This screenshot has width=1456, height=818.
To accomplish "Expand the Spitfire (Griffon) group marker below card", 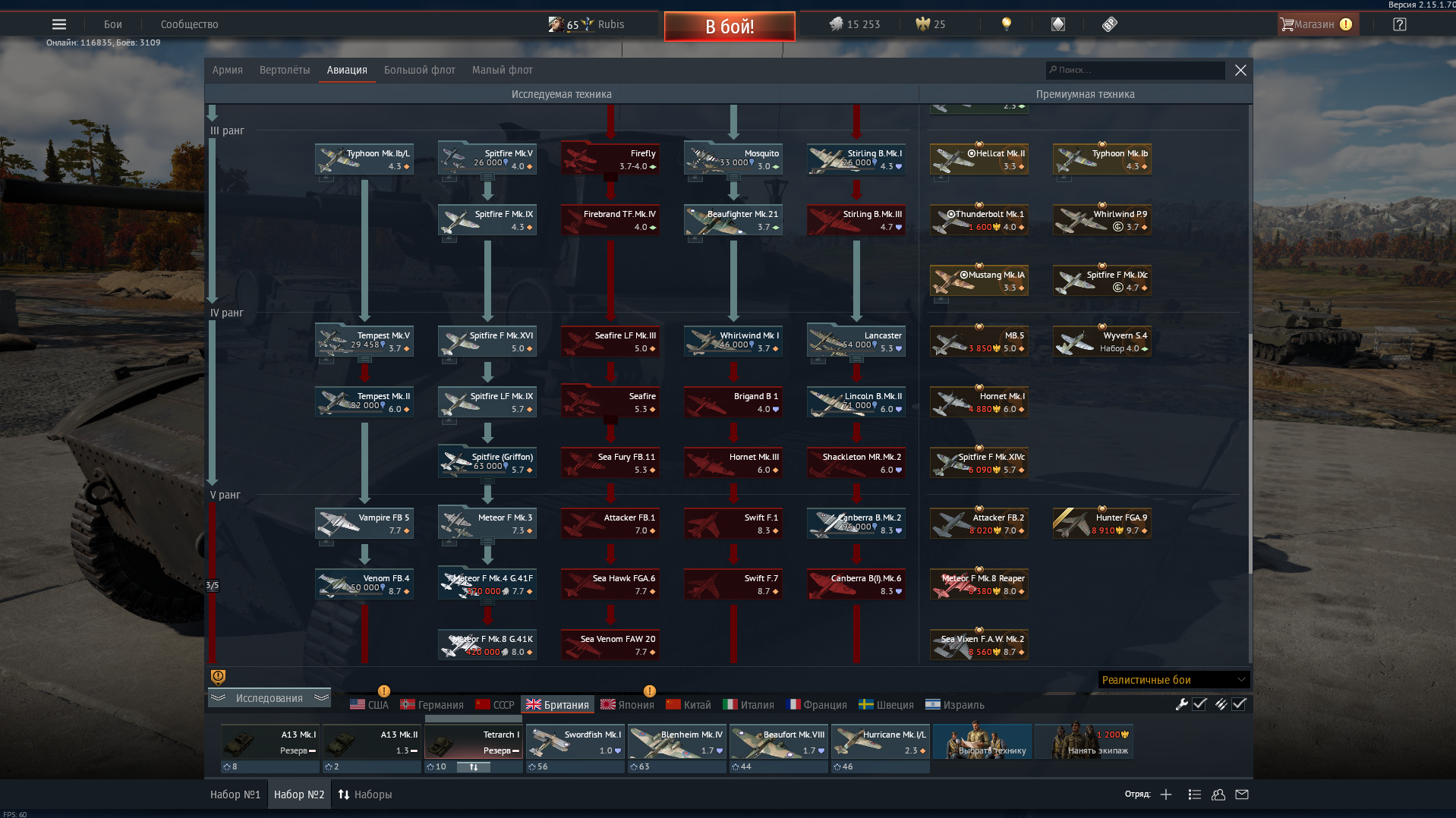I will tap(487, 481).
